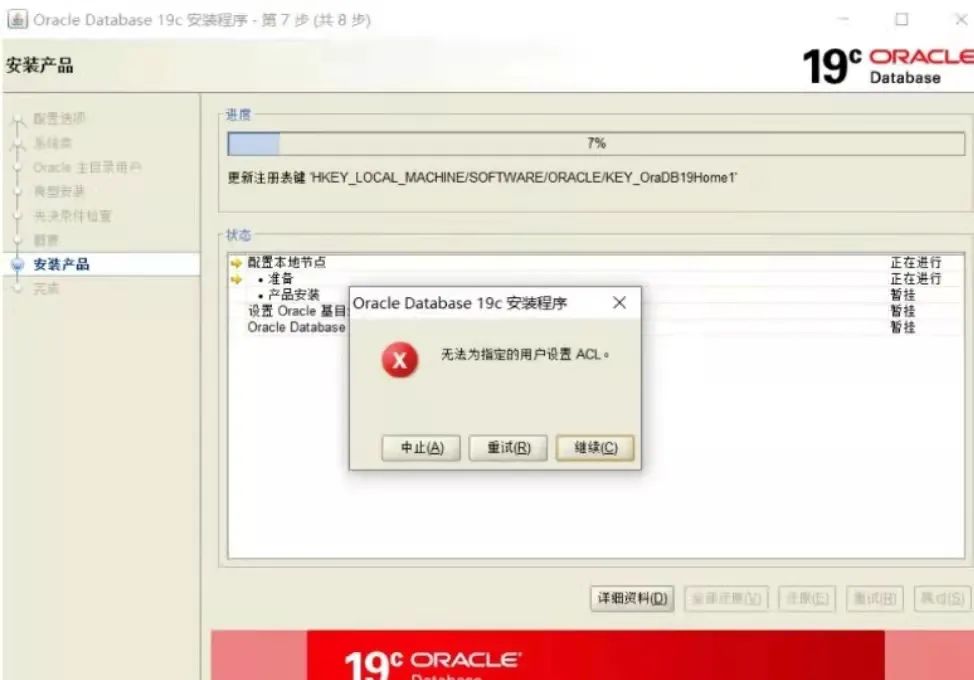974x680 pixels.
Task: Click the arrow icon beside 准备
Action: pos(236,279)
